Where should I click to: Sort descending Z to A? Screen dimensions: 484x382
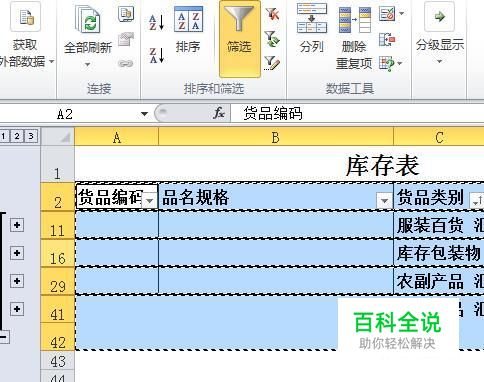point(157,55)
